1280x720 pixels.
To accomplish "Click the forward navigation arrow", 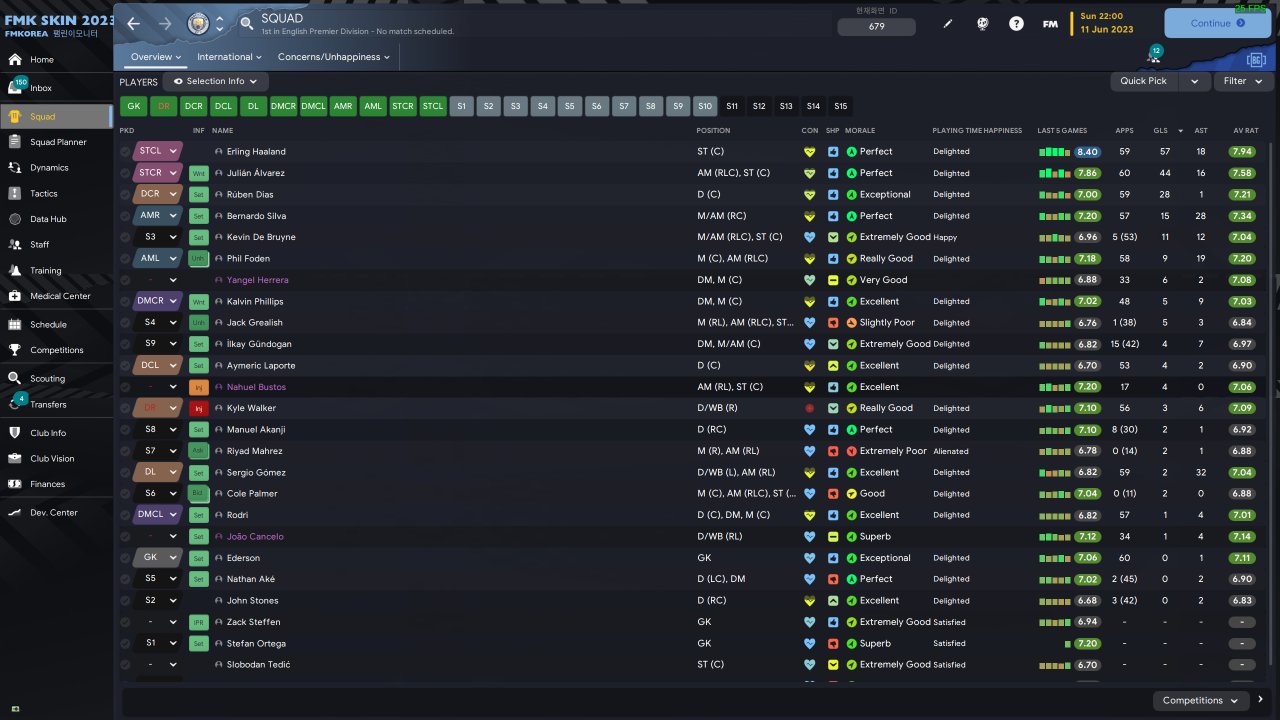I will (x=165, y=23).
